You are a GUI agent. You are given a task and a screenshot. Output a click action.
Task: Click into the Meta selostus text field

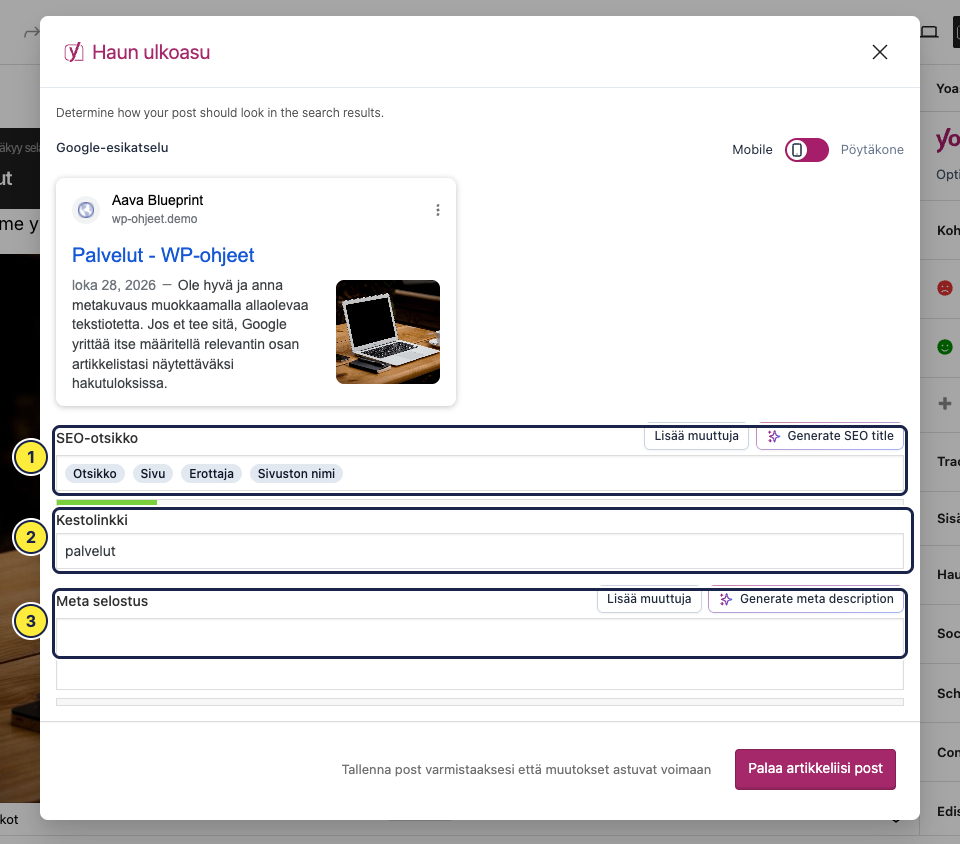tap(479, 654)
